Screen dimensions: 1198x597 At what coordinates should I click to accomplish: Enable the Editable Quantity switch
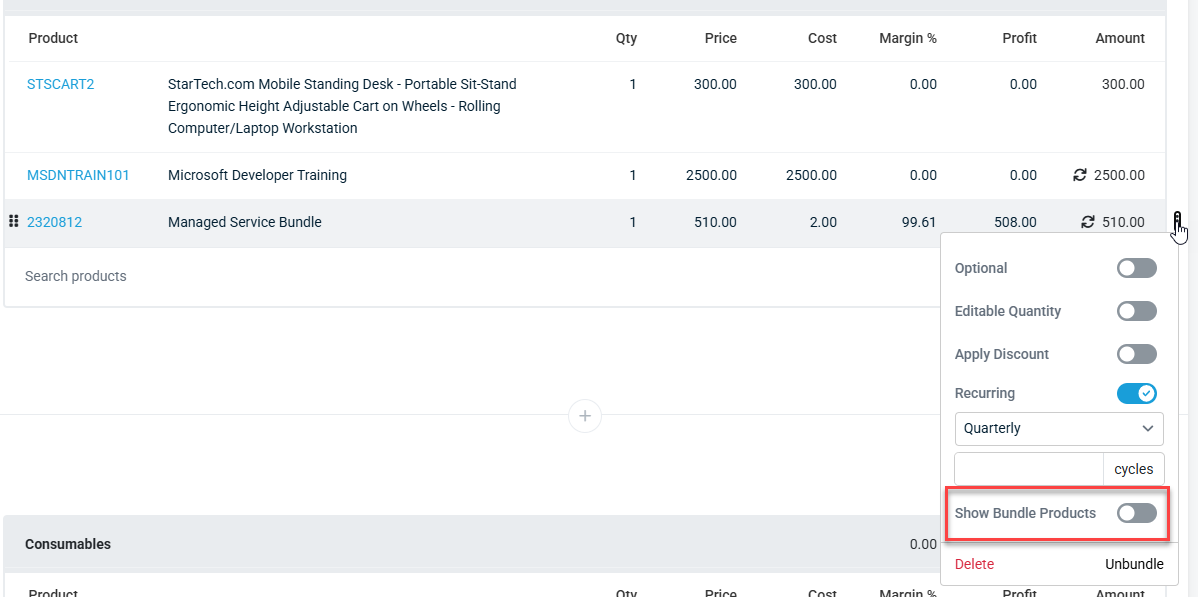(1137, 311)
